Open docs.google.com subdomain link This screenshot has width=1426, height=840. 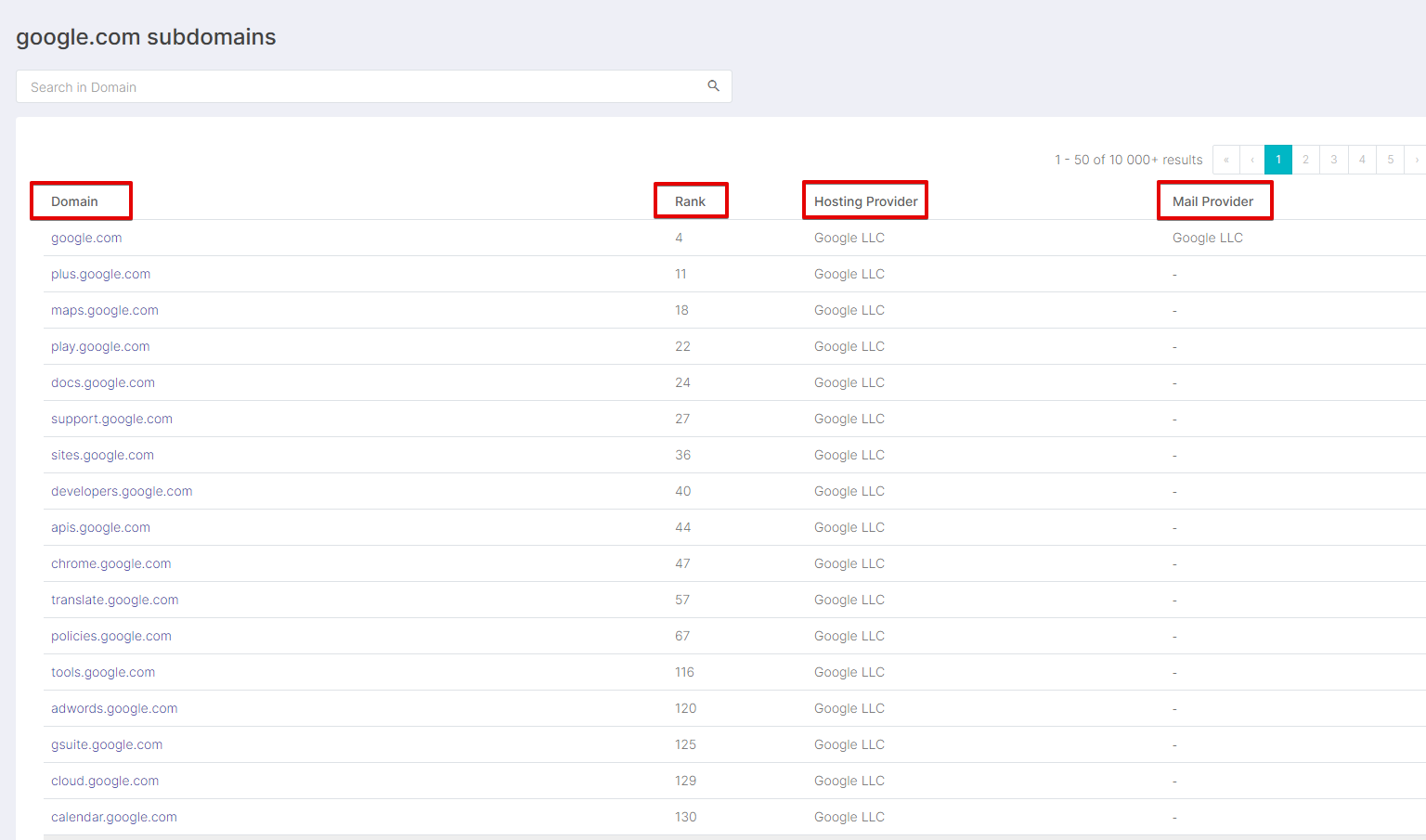(103, 382)
